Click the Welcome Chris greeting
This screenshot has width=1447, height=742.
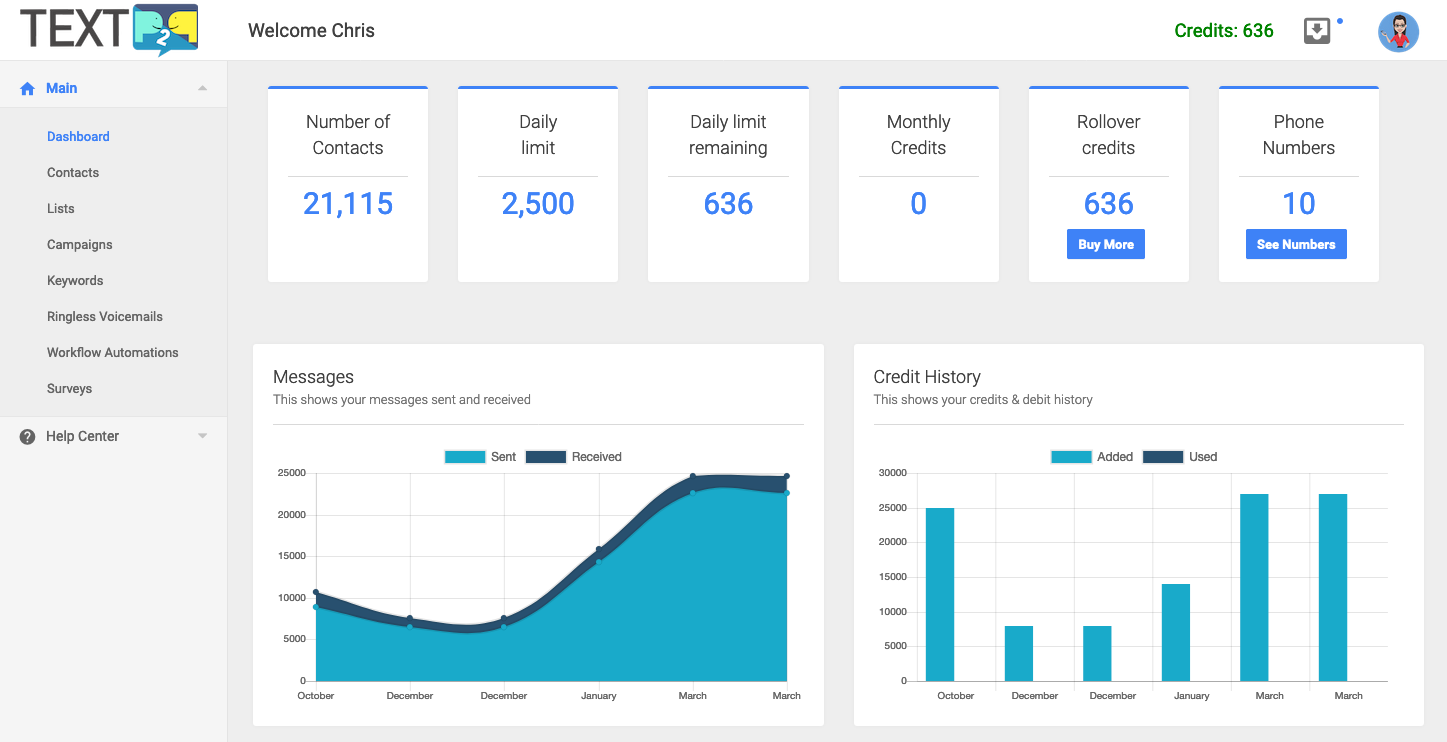(x=311, y=31)
